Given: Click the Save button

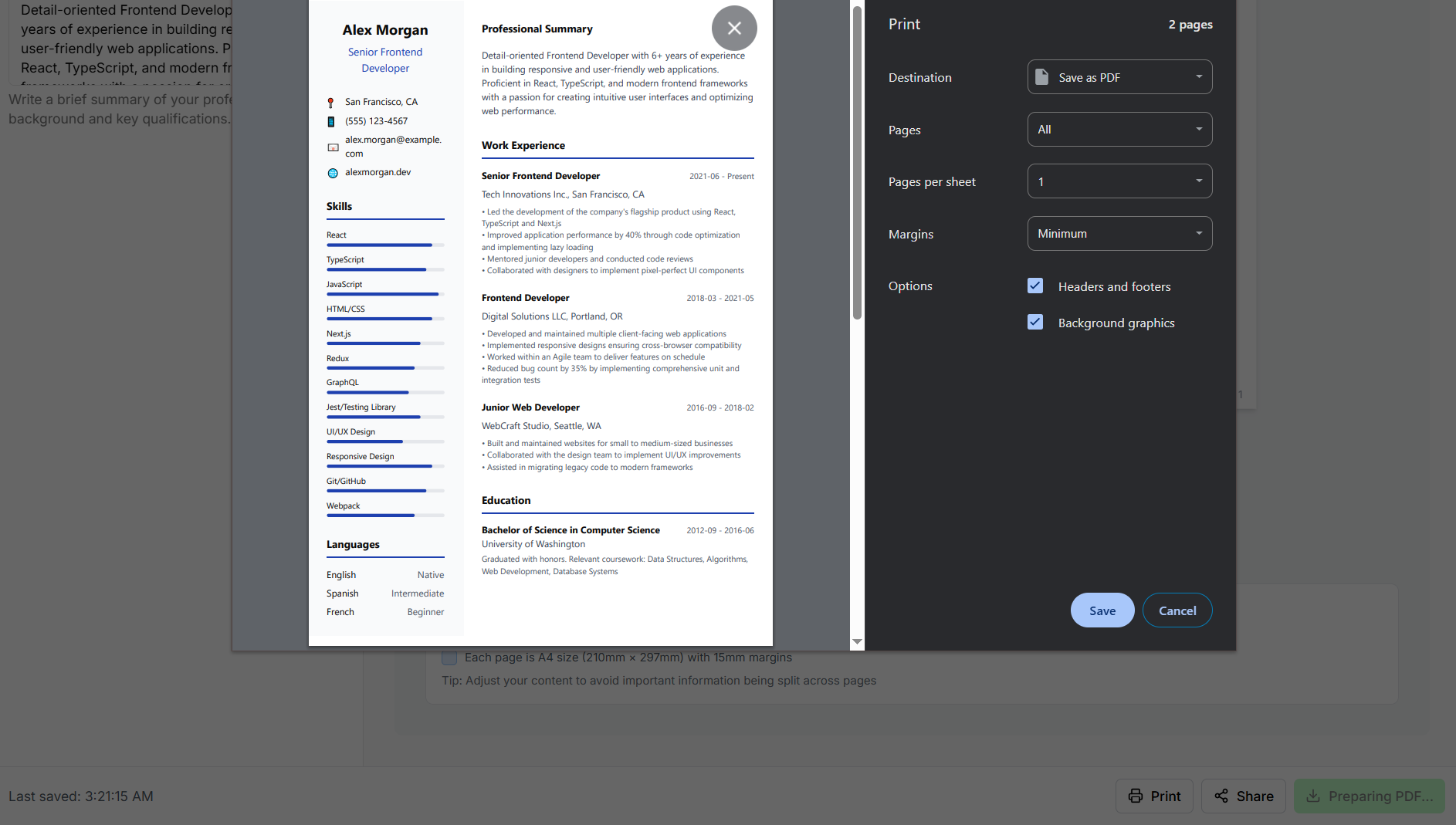Looking at the screenshot, I should click(x=1102, y=610).
